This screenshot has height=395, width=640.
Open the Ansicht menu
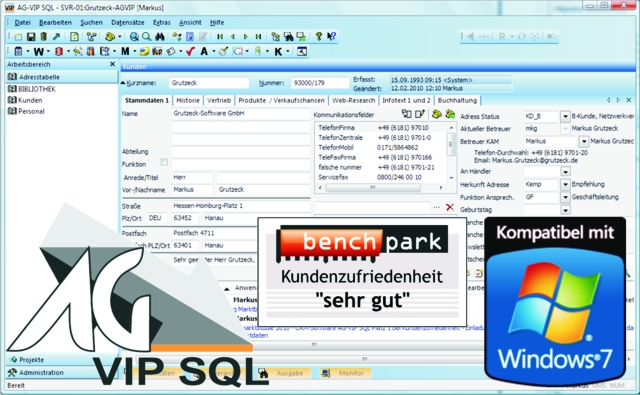[x=190, y=22]
